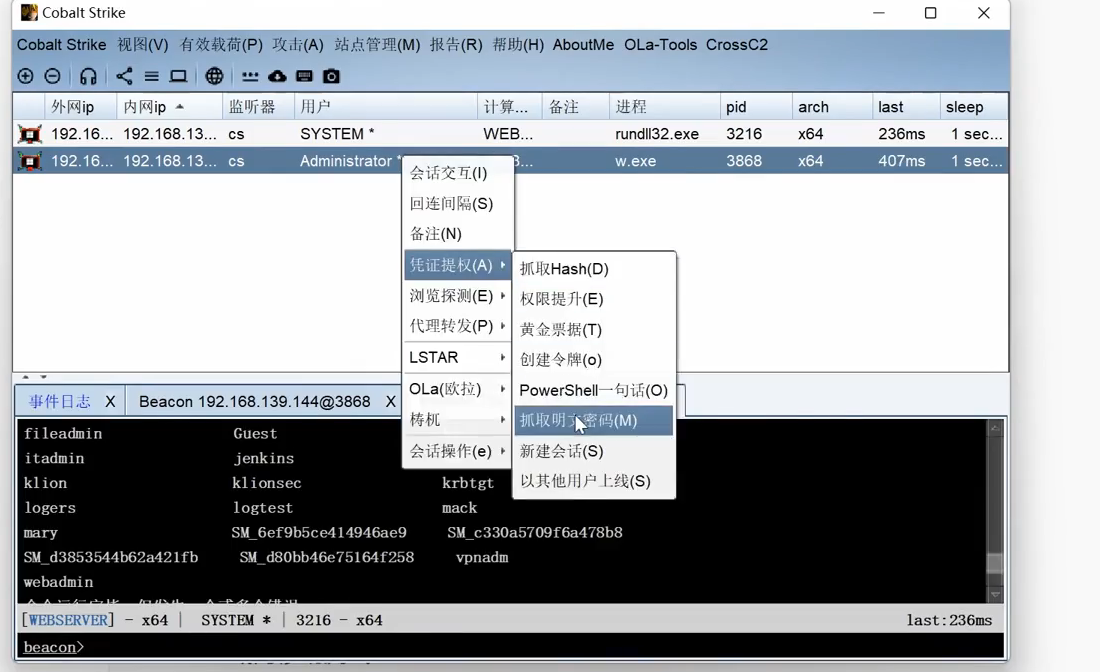The image size is (1100, 672).
Task: Switch to session table list icon
Action: point(152,76)
